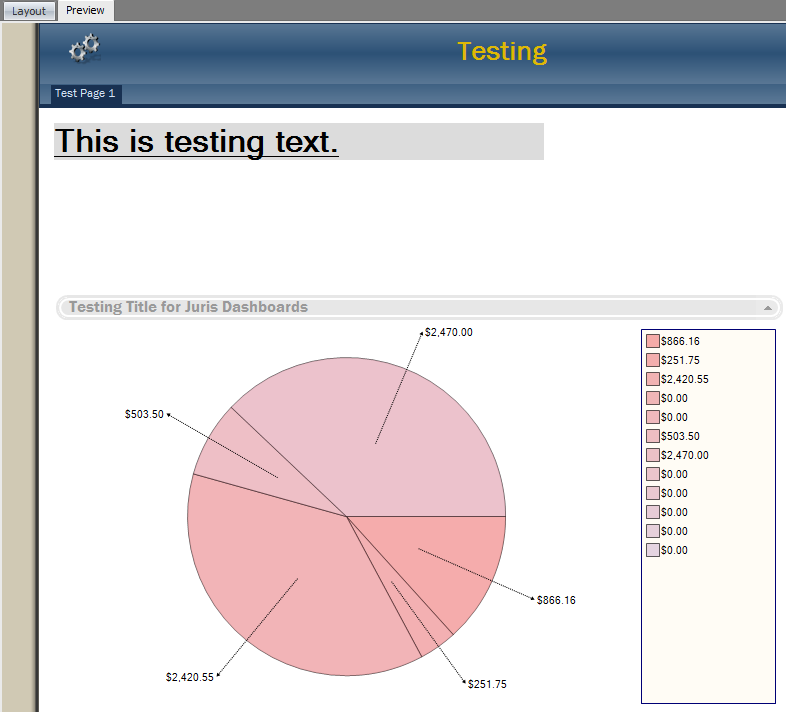Click the $866.16 data label beside the pie
The image size is (786, 712).
tap(556, 601)
